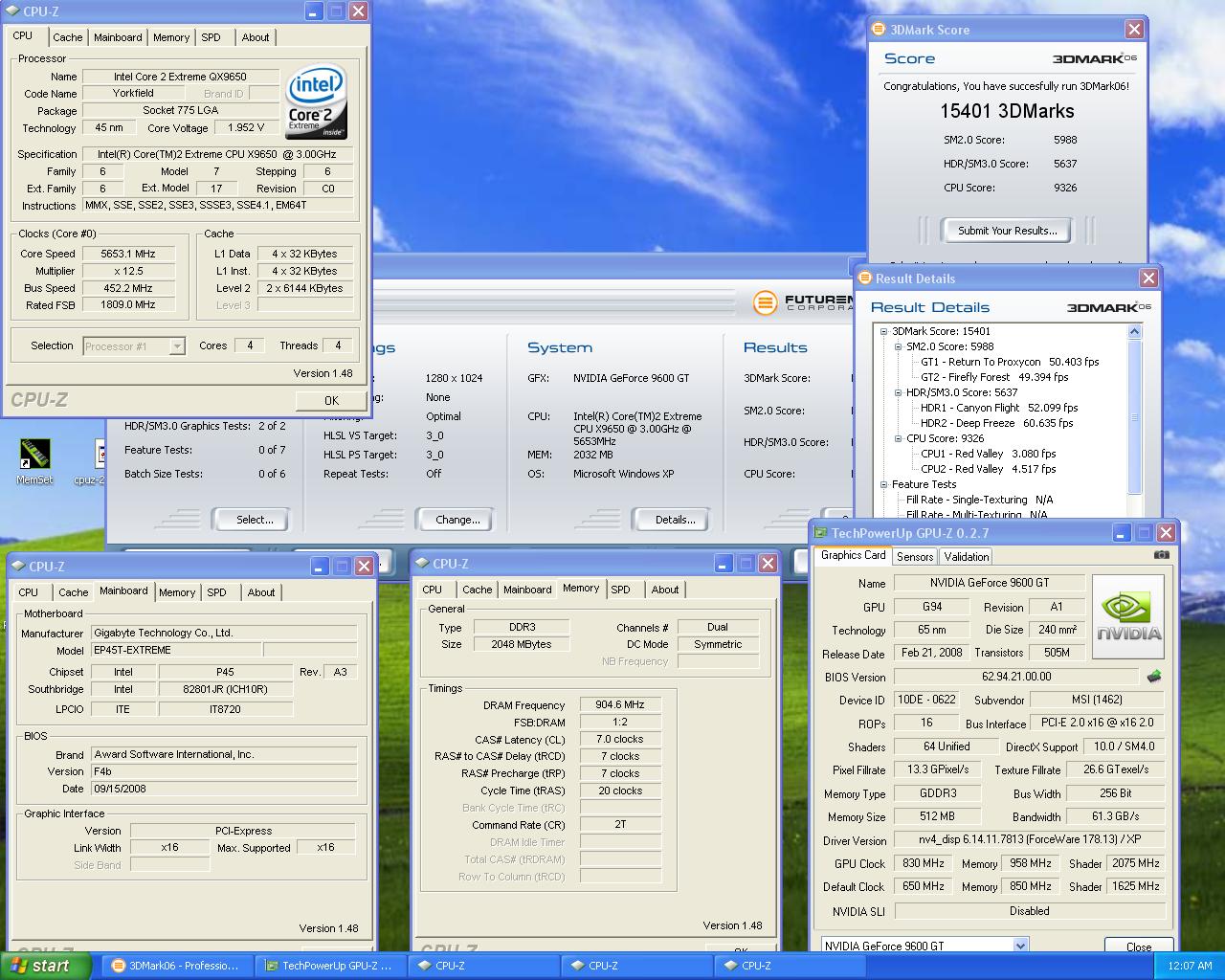The height and width of the screenshot is (980, 1225).
Task: Click the mainboard Model EP45T-EXTREME field
Action: 174,650
